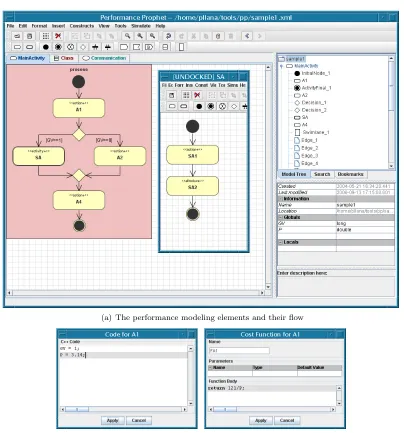Collapse the Parameters Name table header toggle
Viewport: 404px width, 433px height.
tap(210, 368)
